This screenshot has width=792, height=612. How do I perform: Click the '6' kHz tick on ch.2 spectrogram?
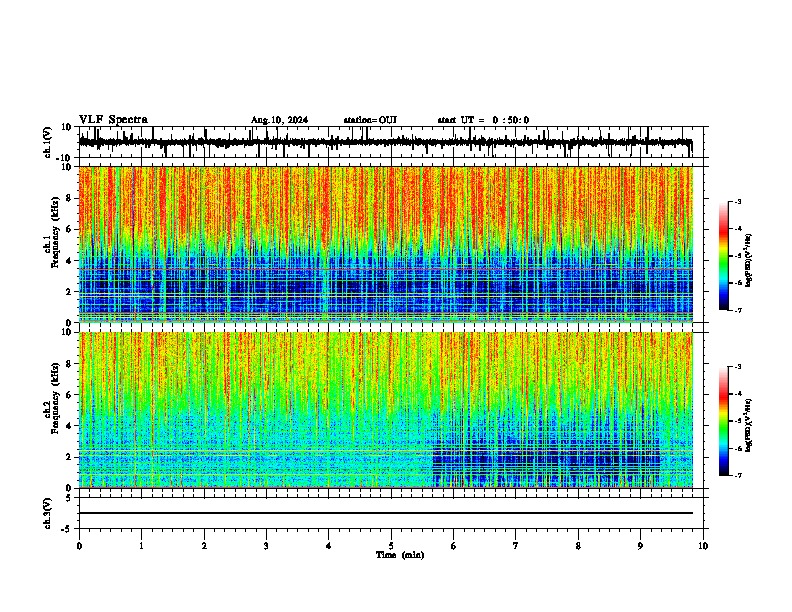tap(69, 395)
